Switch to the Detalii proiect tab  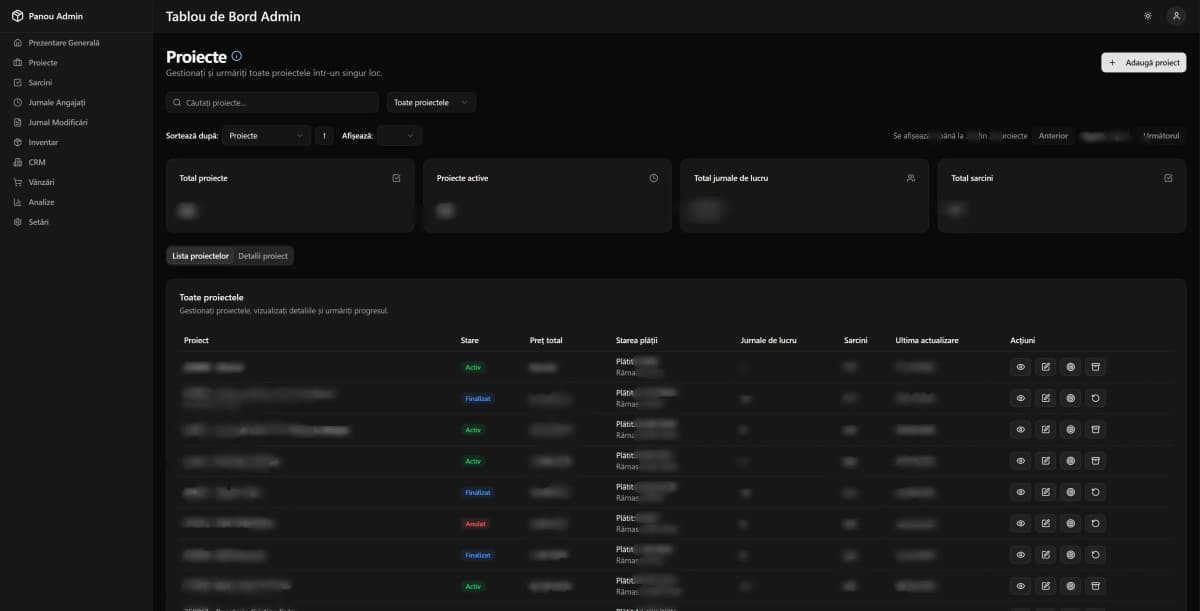tap(263, 256)
